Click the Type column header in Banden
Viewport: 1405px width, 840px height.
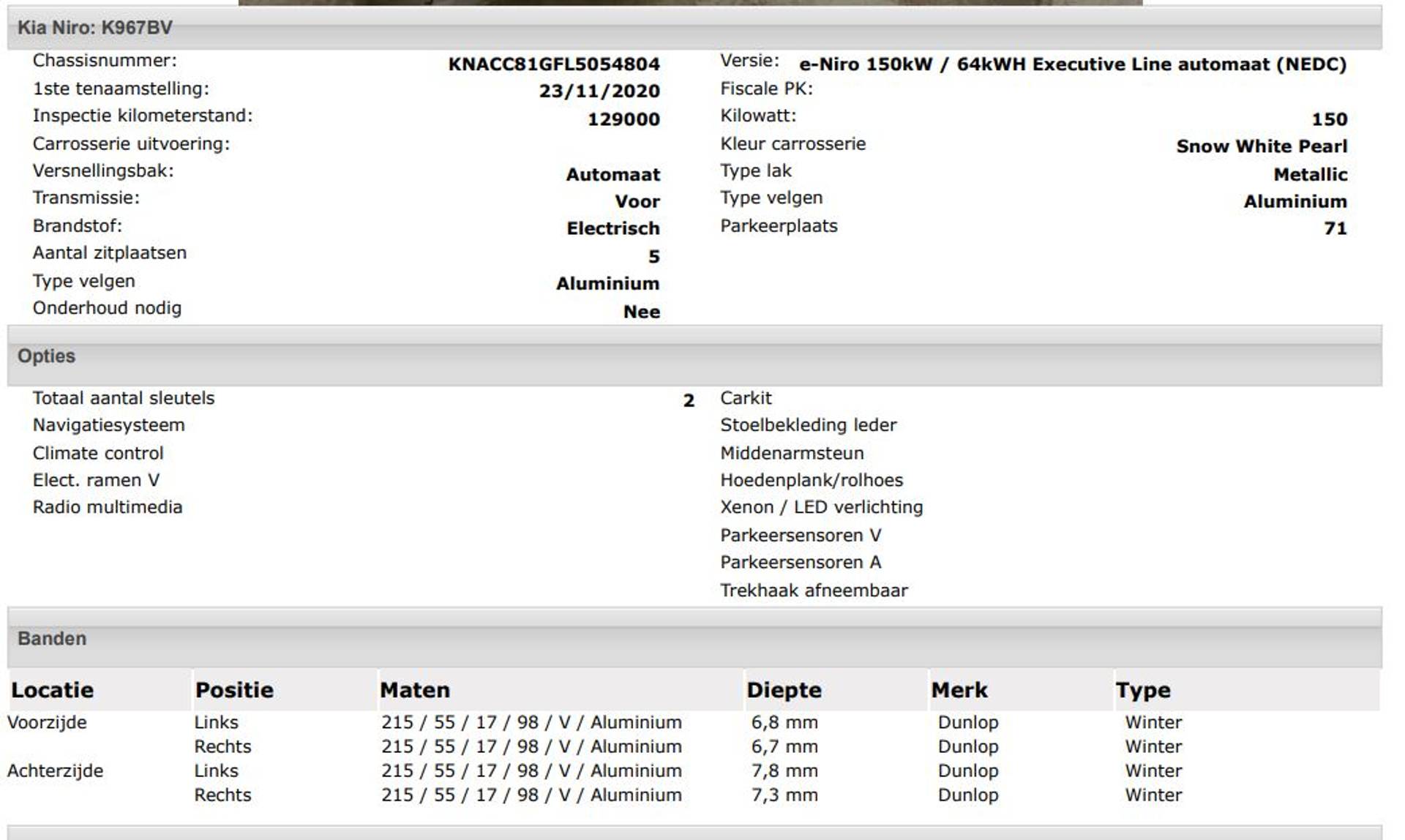pyautogui.click(x=1143, y=690)
